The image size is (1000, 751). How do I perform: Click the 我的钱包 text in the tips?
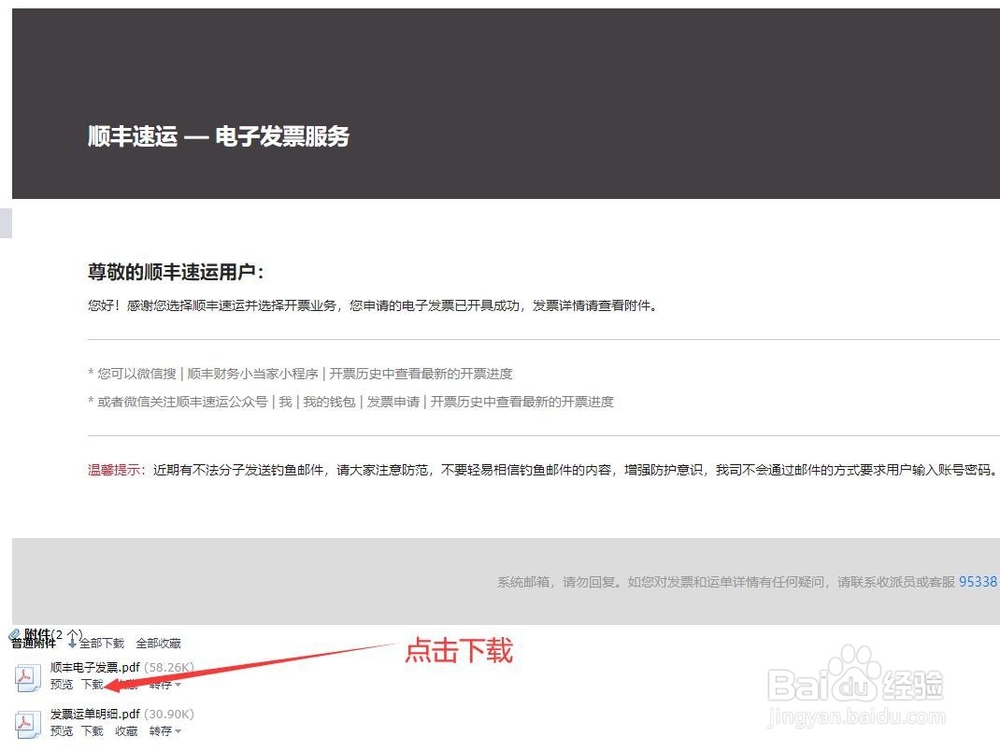329,402
